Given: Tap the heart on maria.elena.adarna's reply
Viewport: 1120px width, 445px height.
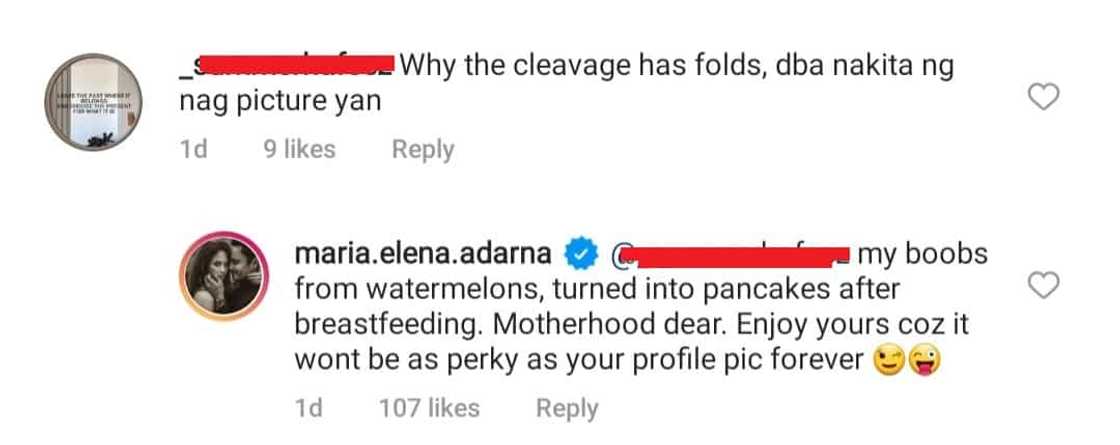Looking at the screenshot, I should tap(1045, 286).
